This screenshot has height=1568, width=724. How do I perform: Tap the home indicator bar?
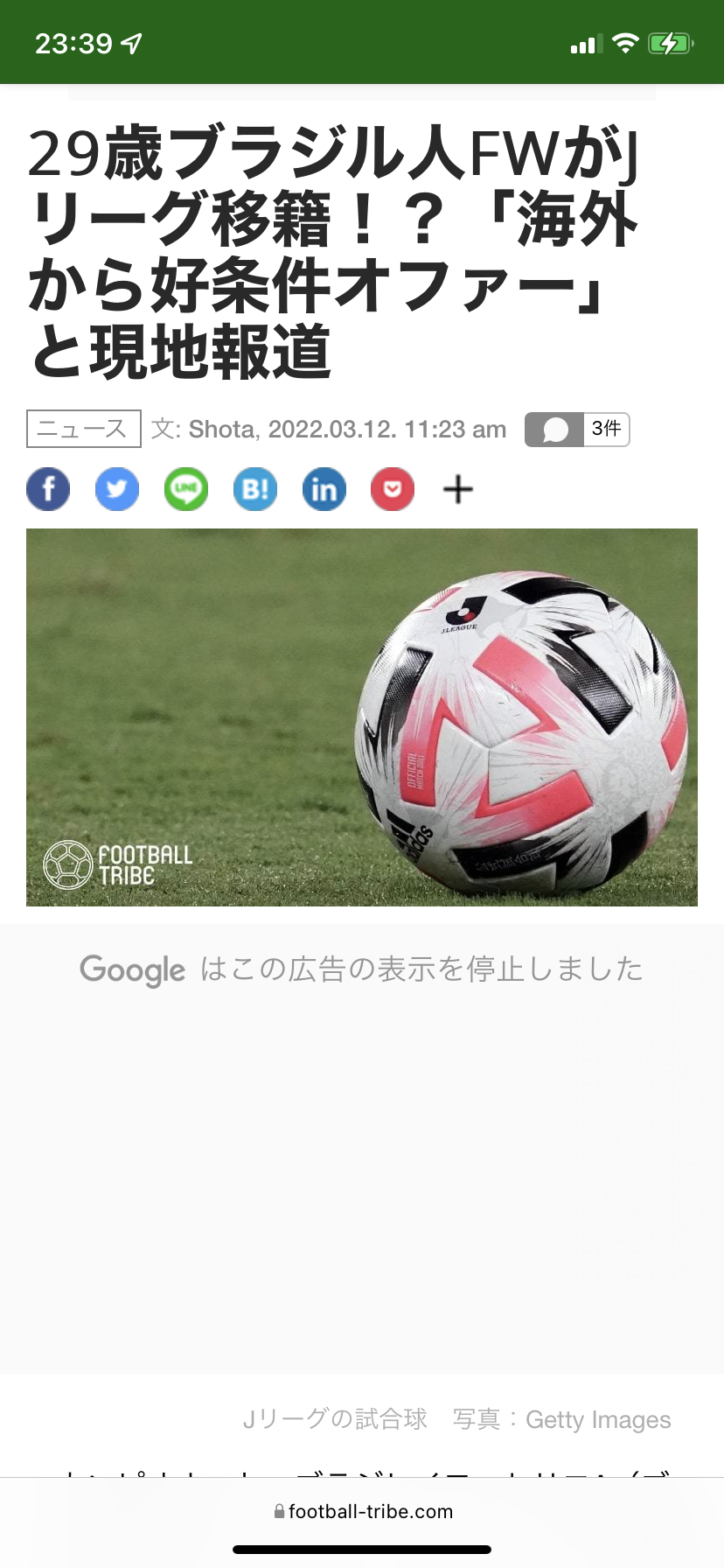[x=362, y=1550]
